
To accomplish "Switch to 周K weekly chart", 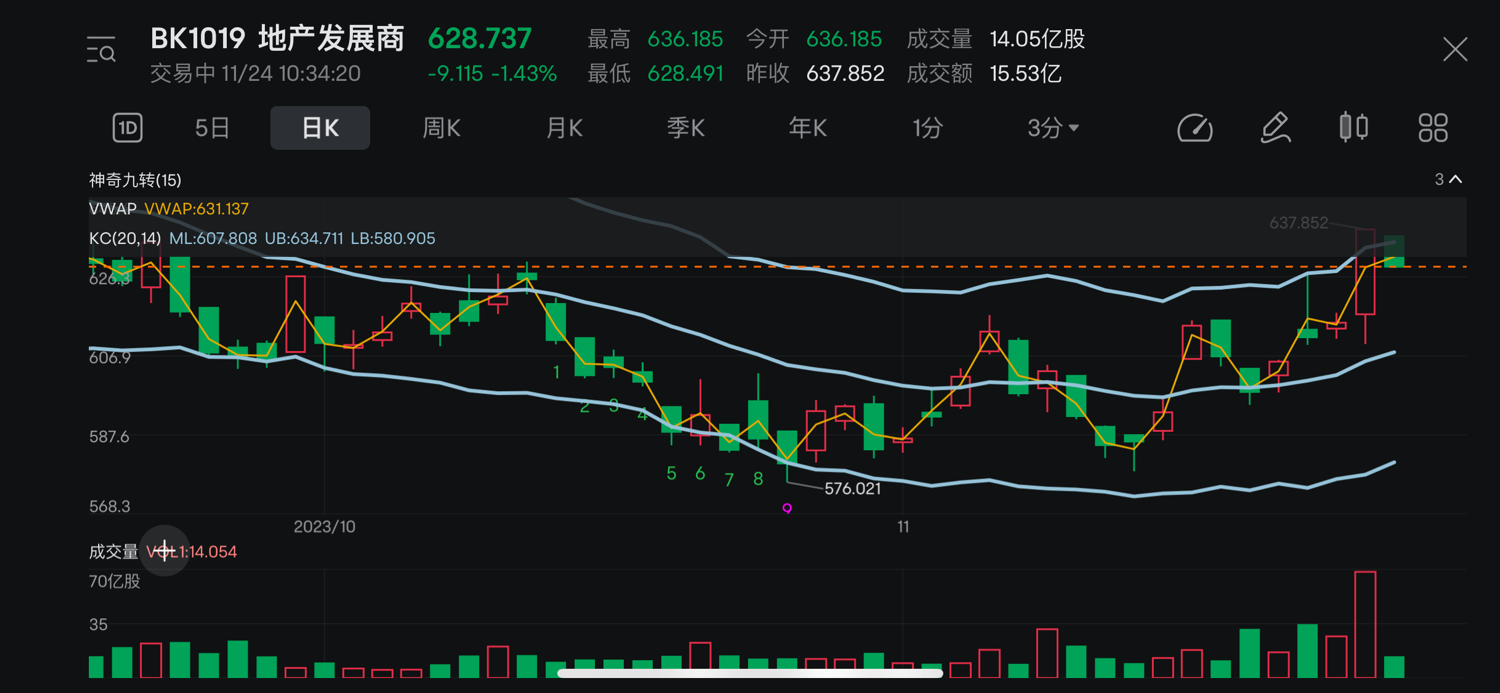I will coord(441,128).
